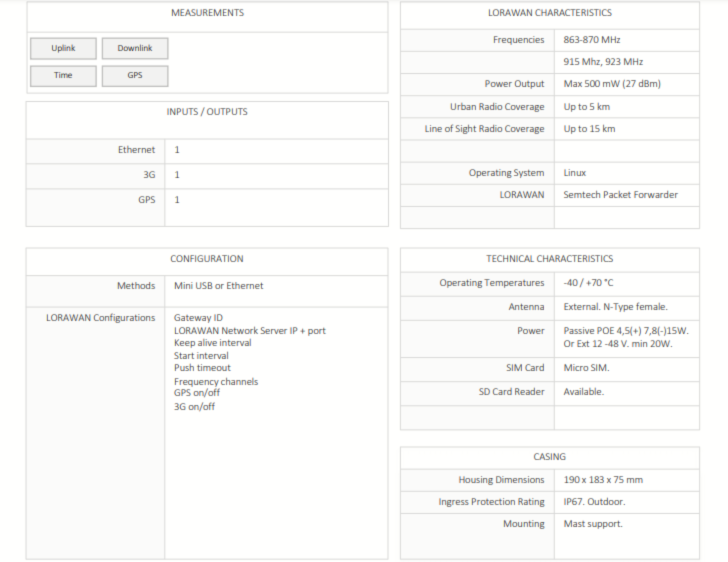Click the Power label in Technical Characteristics
Viewport: 728px width, 562px height.
click(531, 331)
